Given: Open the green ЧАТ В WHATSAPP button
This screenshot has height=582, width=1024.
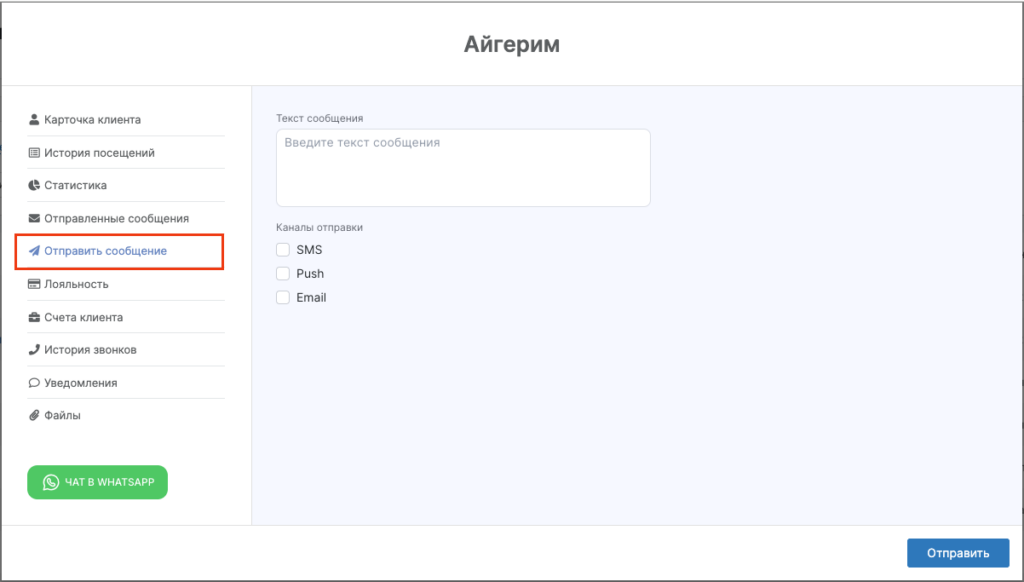Looking at the screenshot, I should point(97,482).
